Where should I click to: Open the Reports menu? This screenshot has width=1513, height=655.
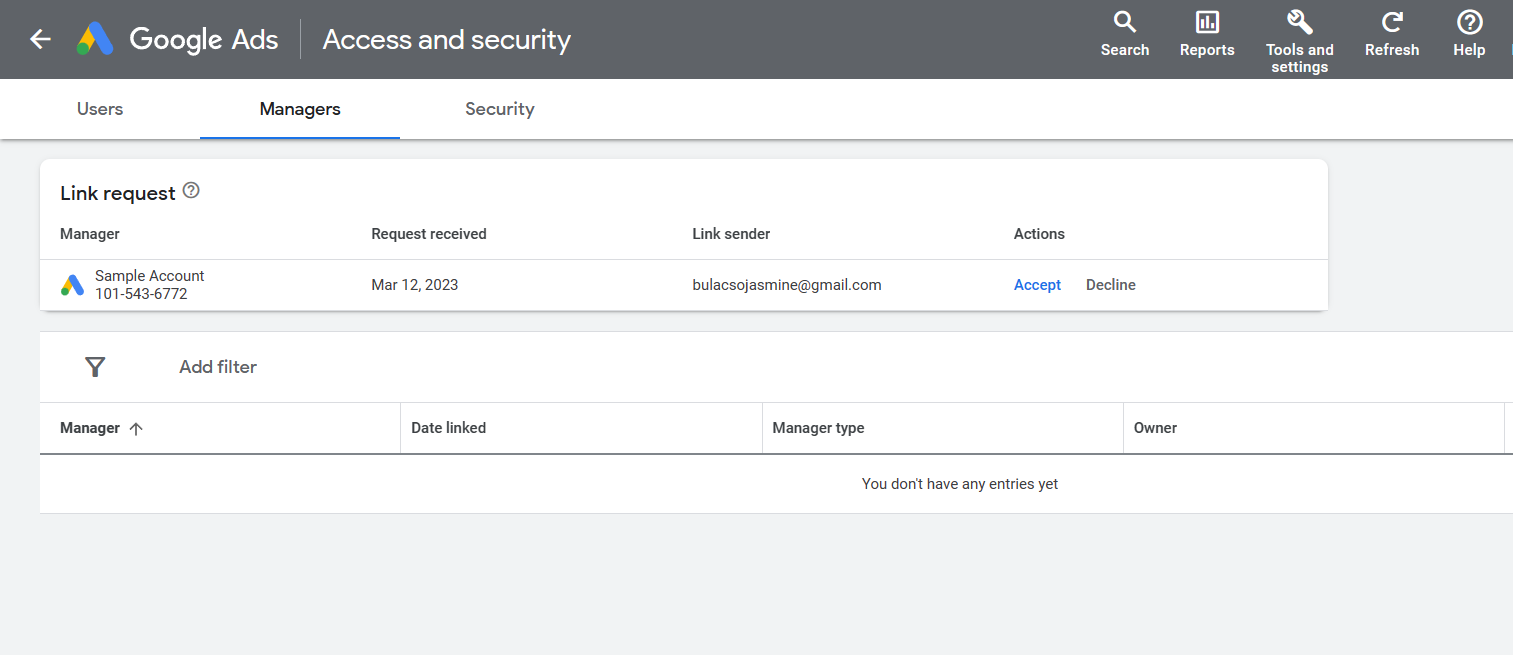tap(1207, 34)
